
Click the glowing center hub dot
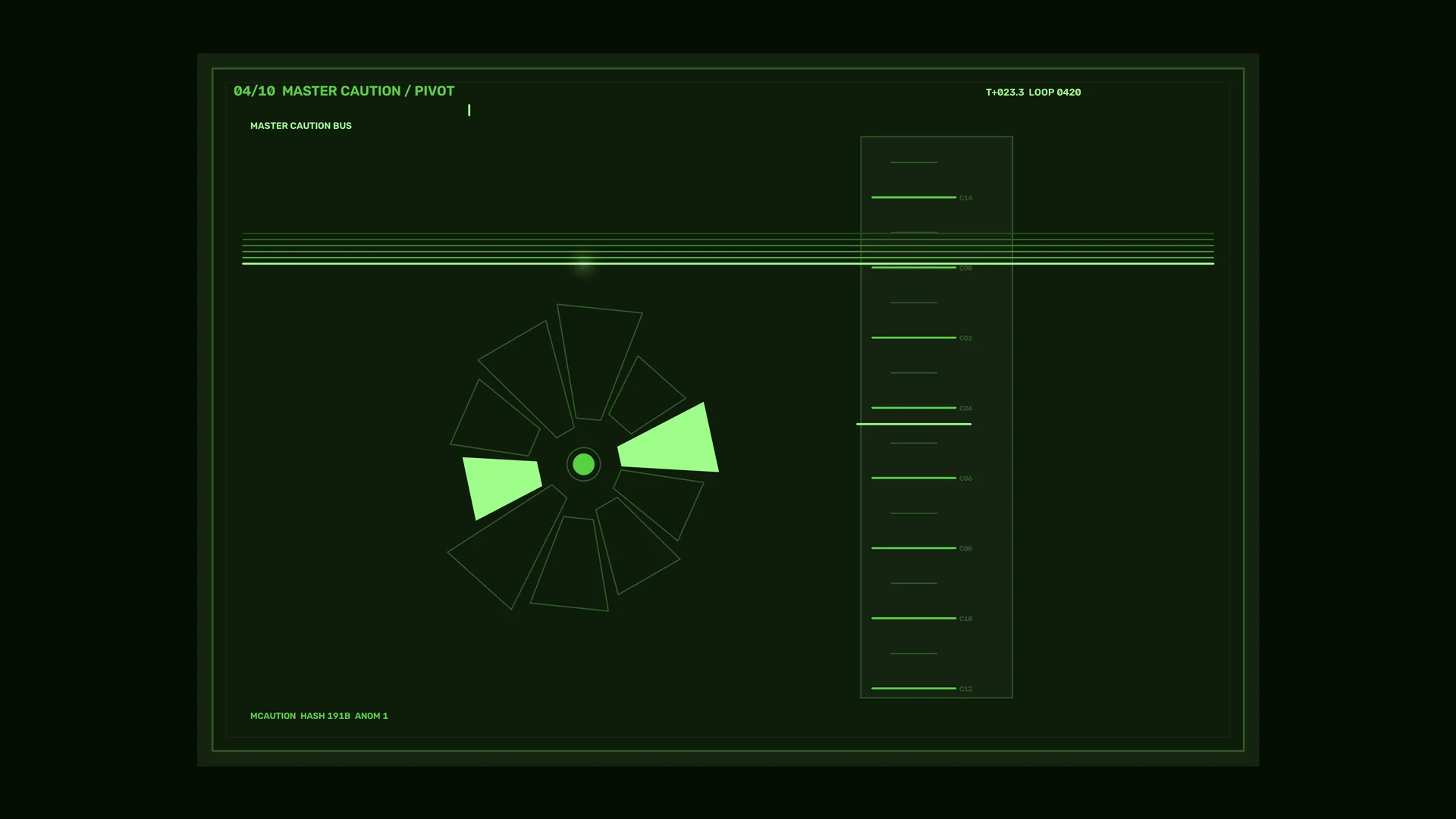point(583,464)
